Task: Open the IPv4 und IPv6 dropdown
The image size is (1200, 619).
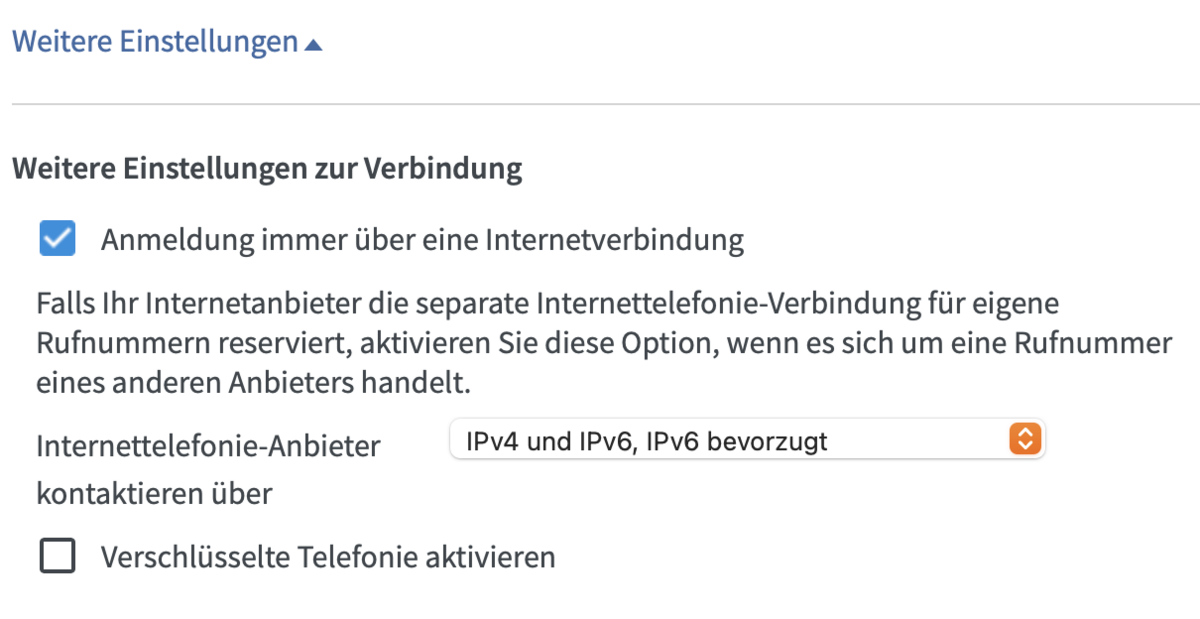Action: [x=746, y=439]
